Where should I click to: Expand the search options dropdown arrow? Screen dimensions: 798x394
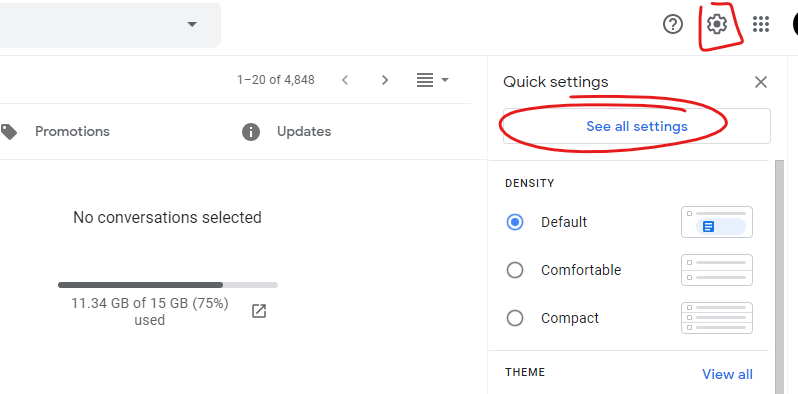point(192,24)
